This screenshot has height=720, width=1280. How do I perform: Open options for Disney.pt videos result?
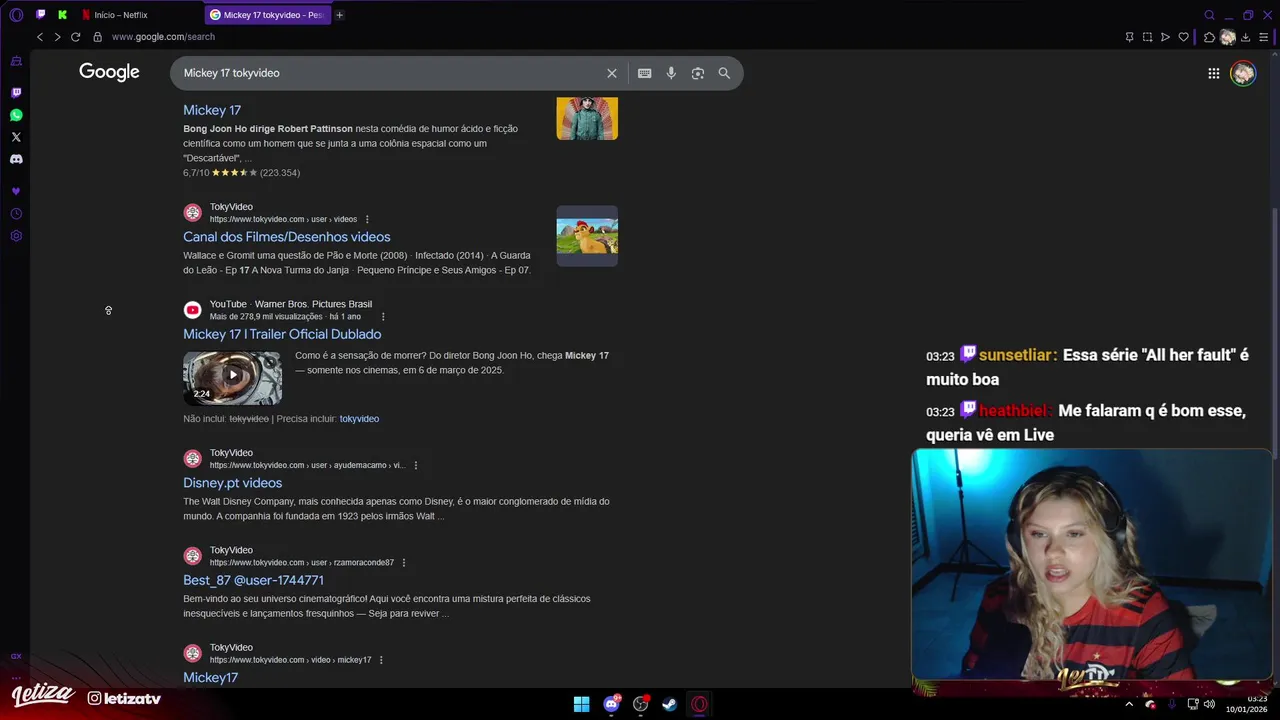click(416, 465)
